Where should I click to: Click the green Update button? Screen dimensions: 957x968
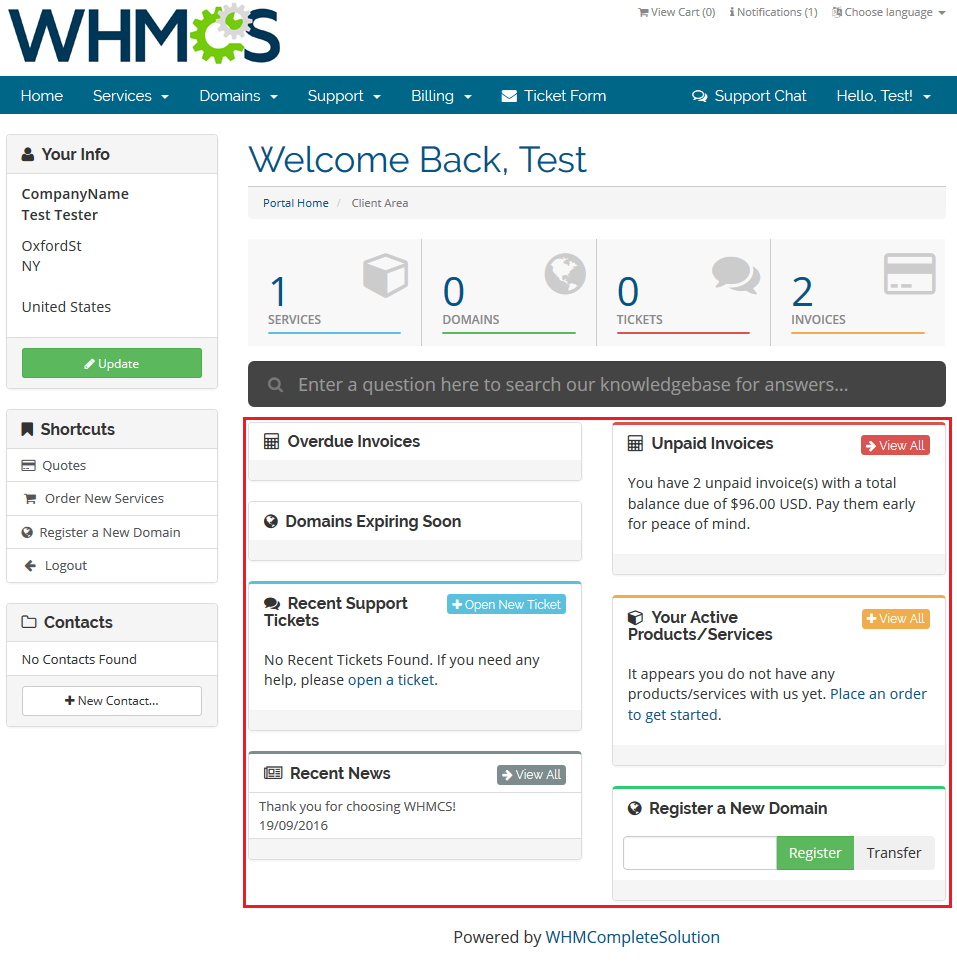click(x=112, y=363)
